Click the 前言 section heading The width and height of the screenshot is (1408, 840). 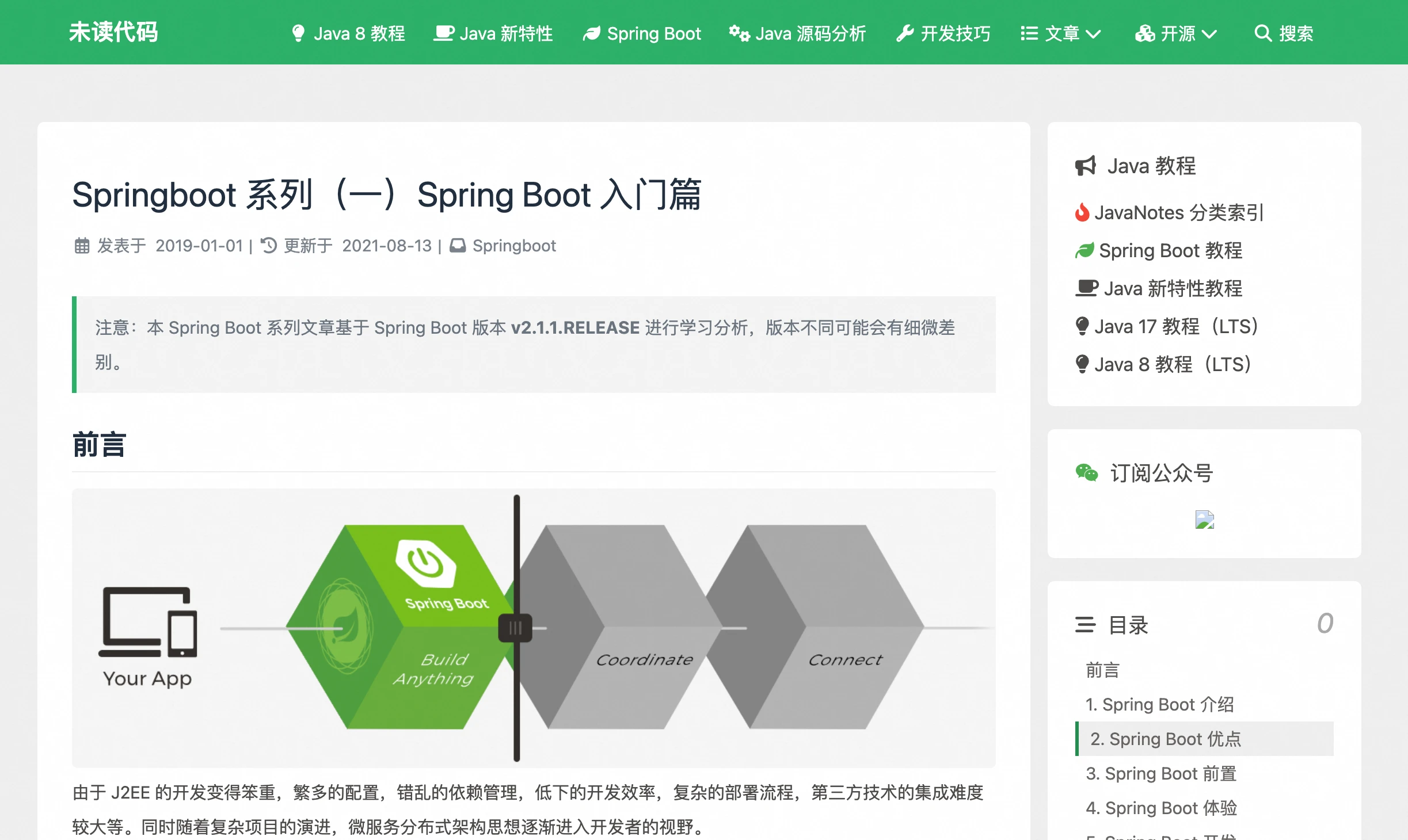click(99, 445)
